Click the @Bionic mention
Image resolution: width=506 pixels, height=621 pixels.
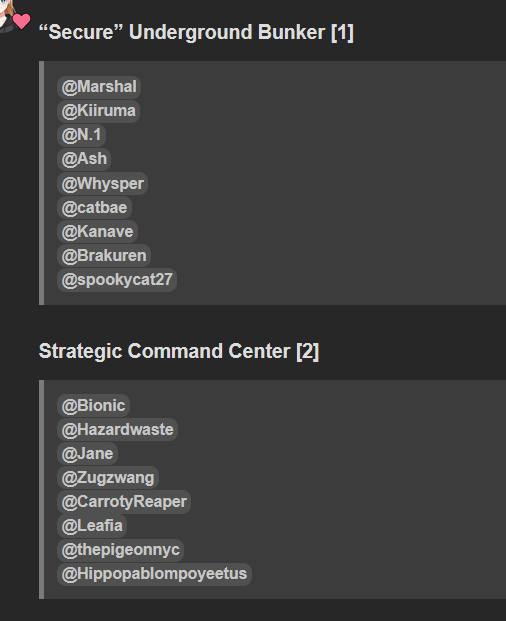[93, 406]
